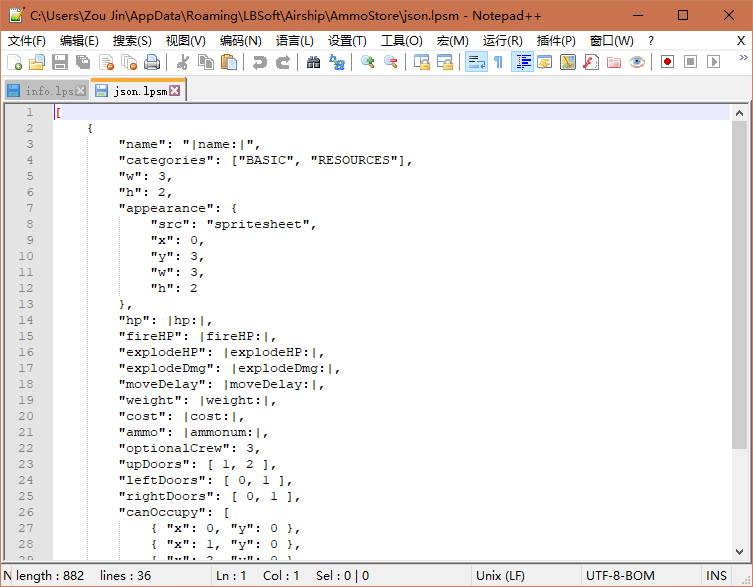Cut selection with scissors icon
The height and width of the screenshot is (587, 753).
pyautogui.click(x=182, y=62)
